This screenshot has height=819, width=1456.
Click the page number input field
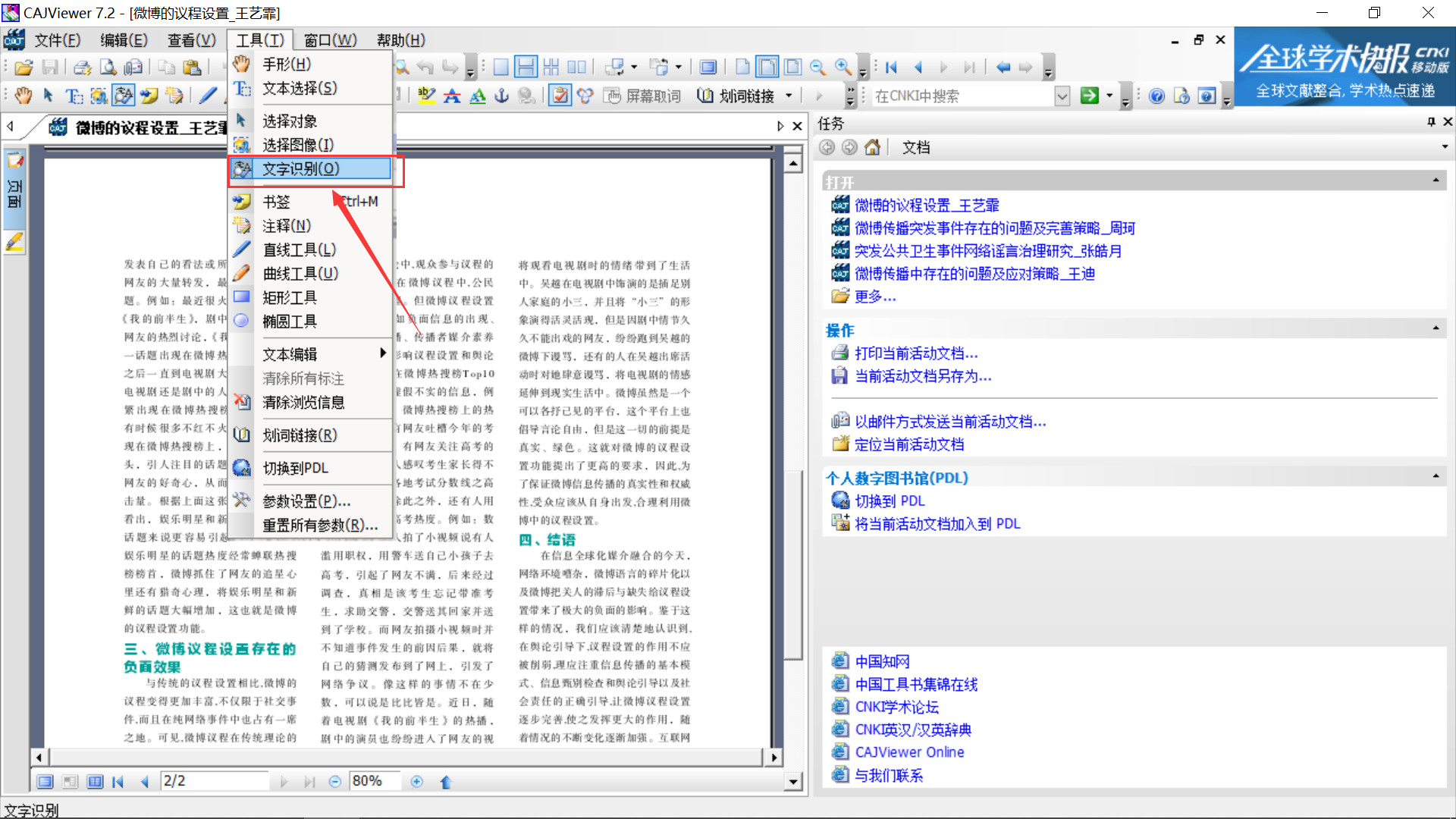point(215,780)
